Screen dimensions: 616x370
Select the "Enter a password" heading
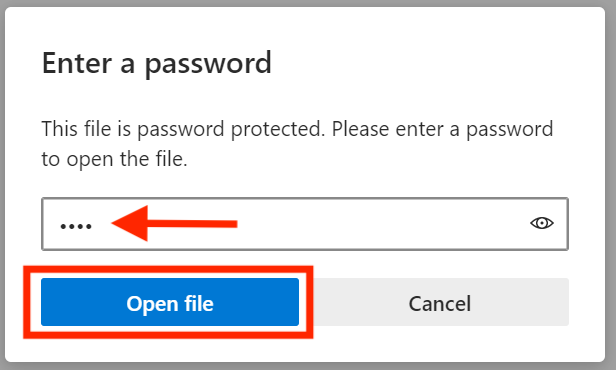click(x=157, y=63)
